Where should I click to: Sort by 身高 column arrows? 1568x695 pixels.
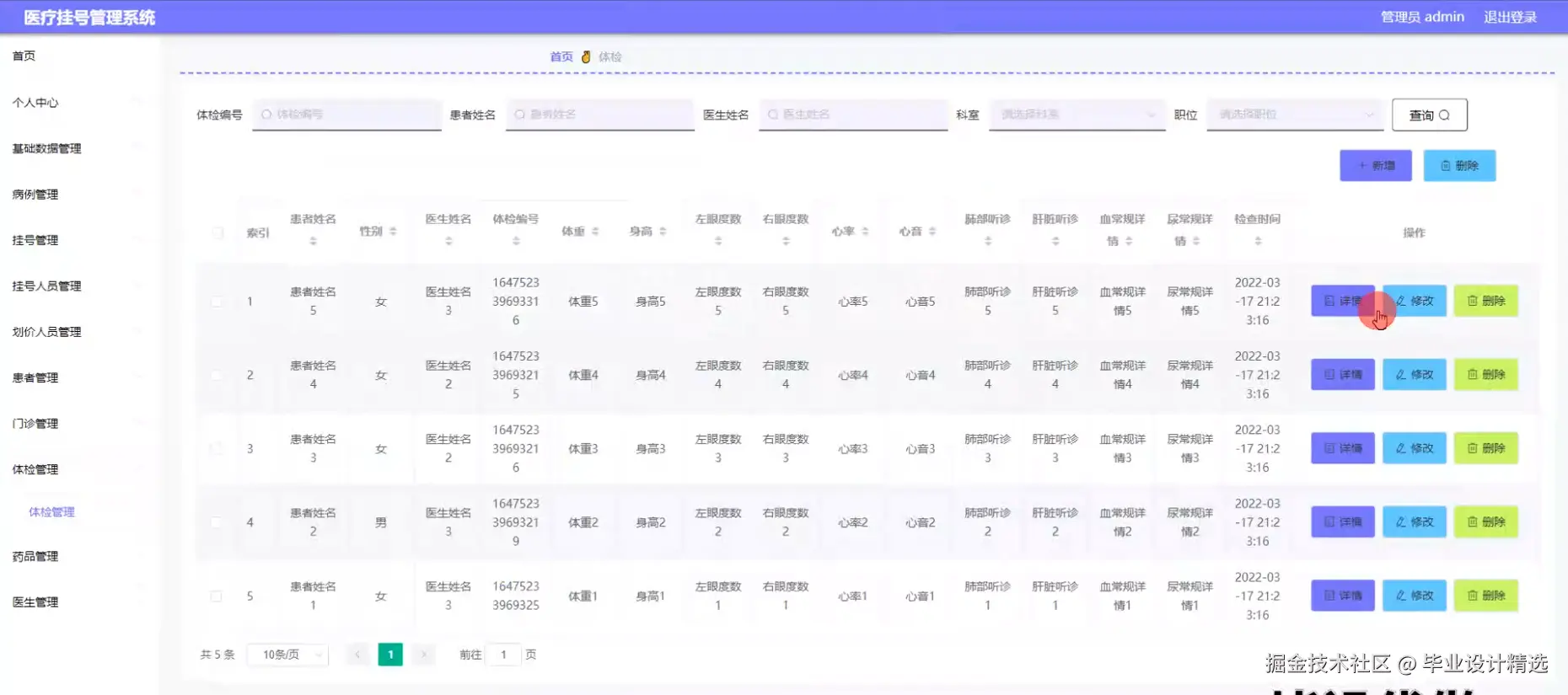(663, 231)
